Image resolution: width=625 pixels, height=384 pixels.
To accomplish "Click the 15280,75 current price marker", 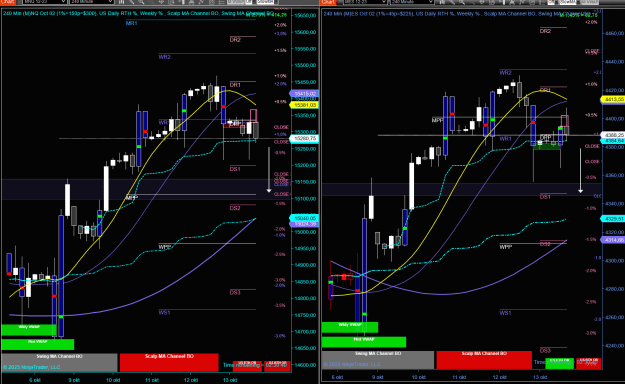I will 305,138.
